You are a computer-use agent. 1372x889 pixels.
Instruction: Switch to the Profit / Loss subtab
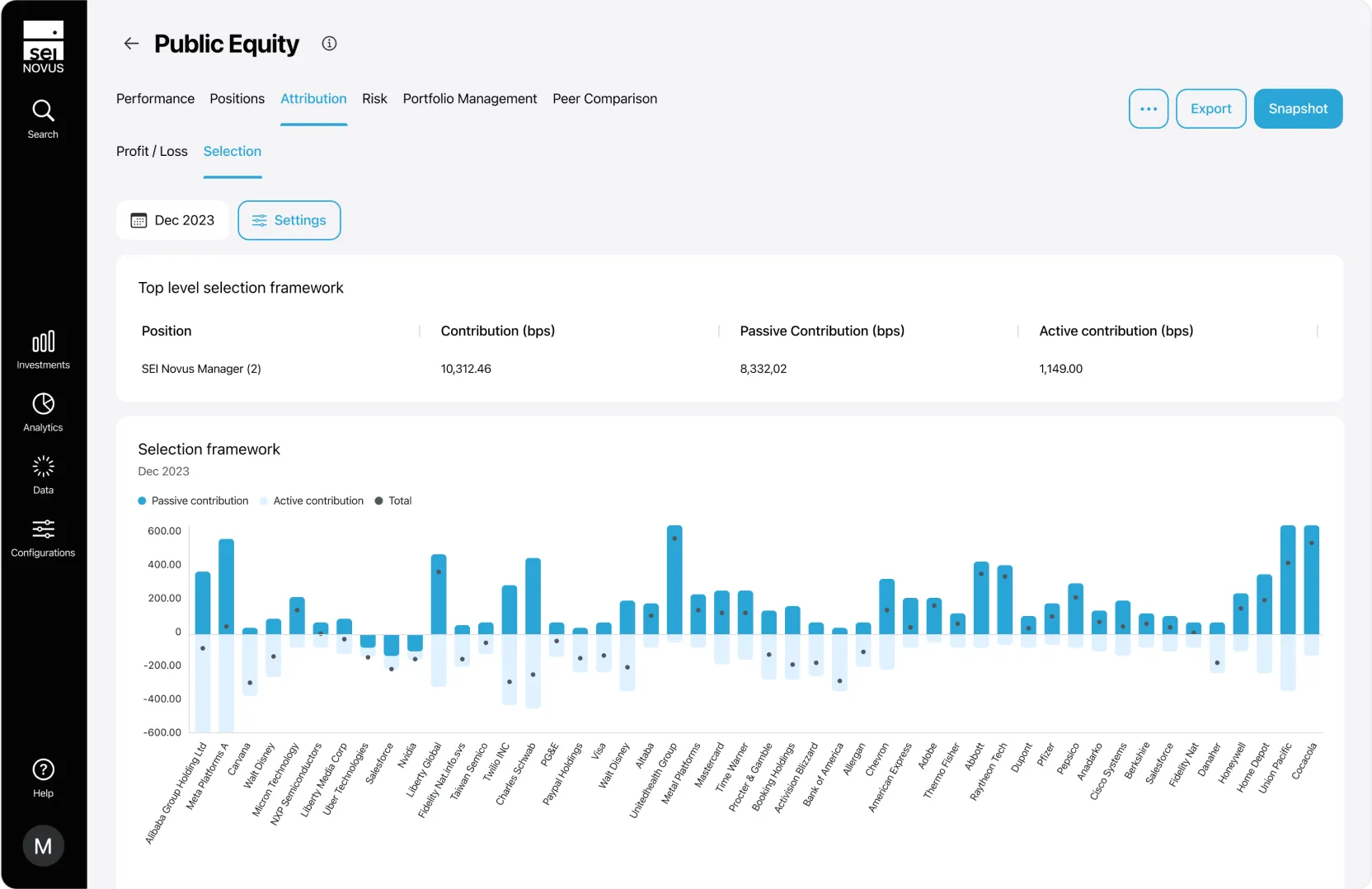tap(151, 151)
